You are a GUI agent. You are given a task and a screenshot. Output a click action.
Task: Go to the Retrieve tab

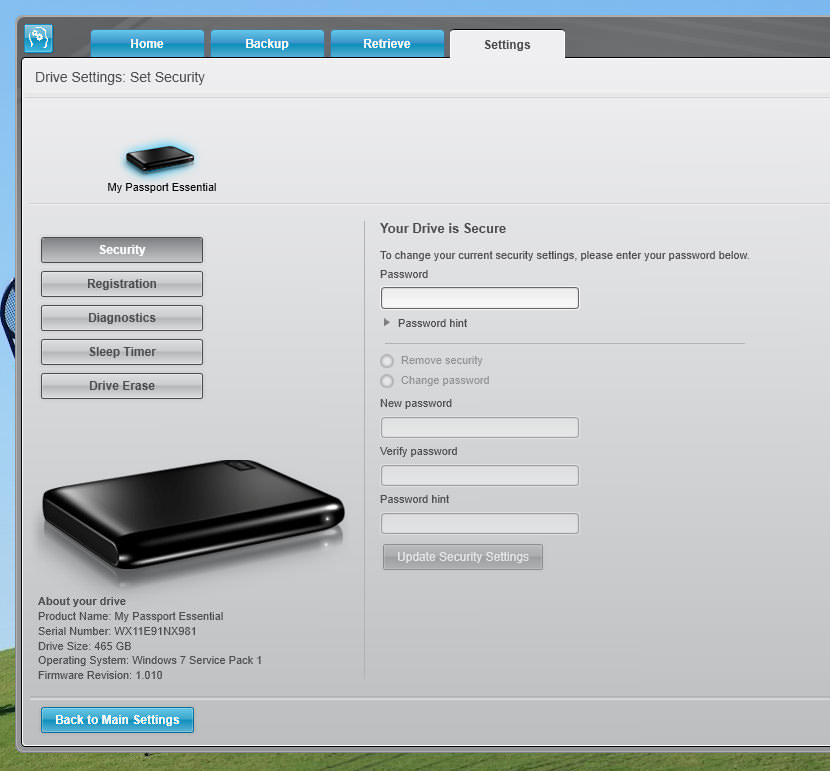pos(387,43)
